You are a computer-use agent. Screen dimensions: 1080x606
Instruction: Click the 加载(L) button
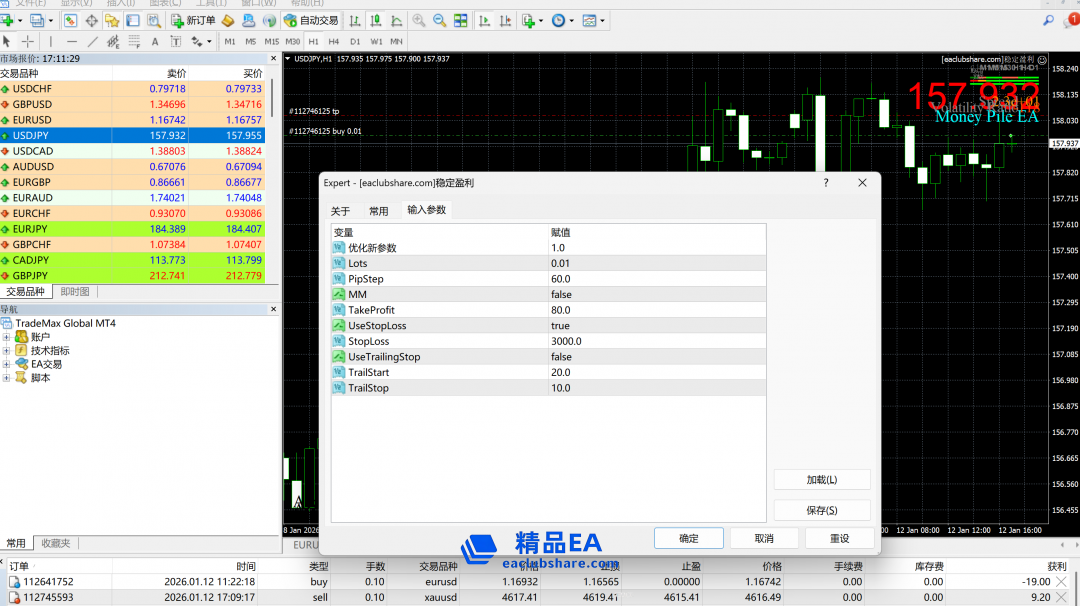coord(821,480)
